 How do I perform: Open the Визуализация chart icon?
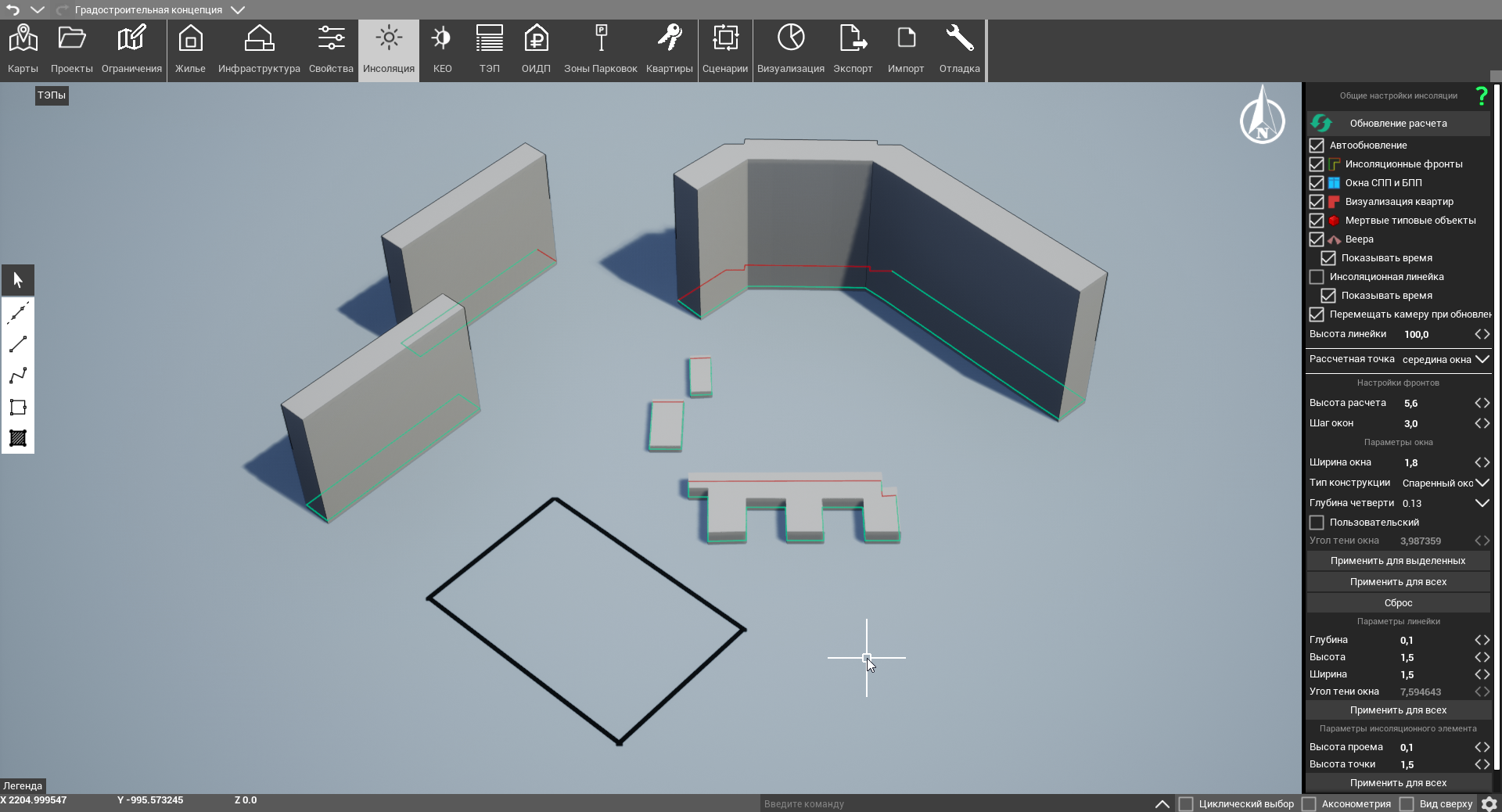click(791, 49)
